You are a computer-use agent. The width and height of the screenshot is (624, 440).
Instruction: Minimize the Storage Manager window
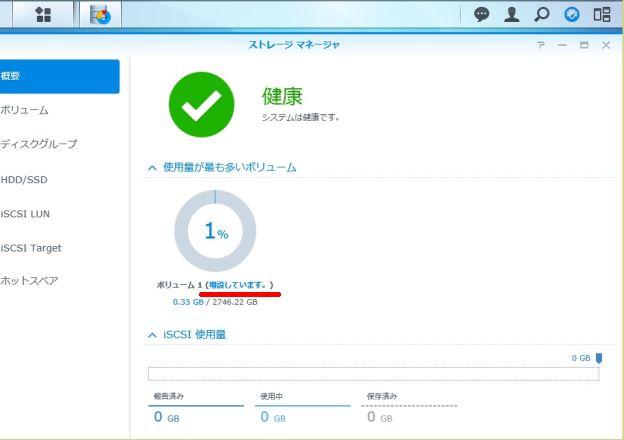[x=562, y=45]
